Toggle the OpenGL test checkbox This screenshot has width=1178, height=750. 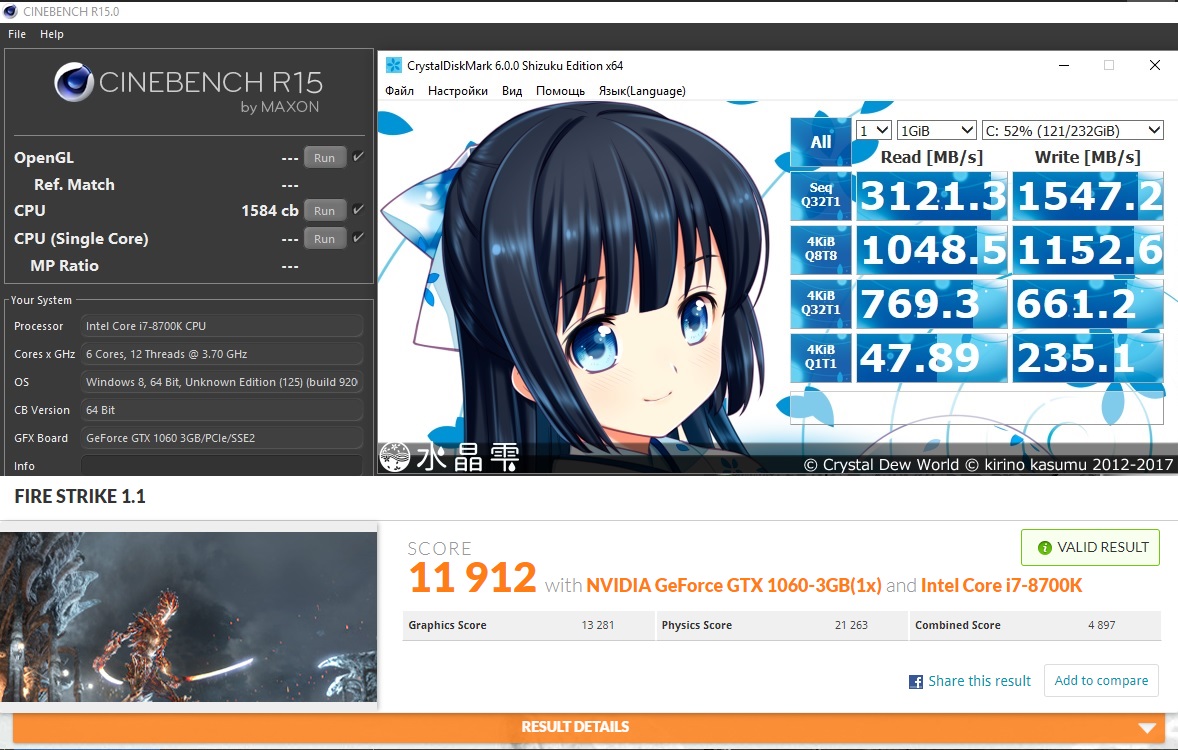pos(358,156)
